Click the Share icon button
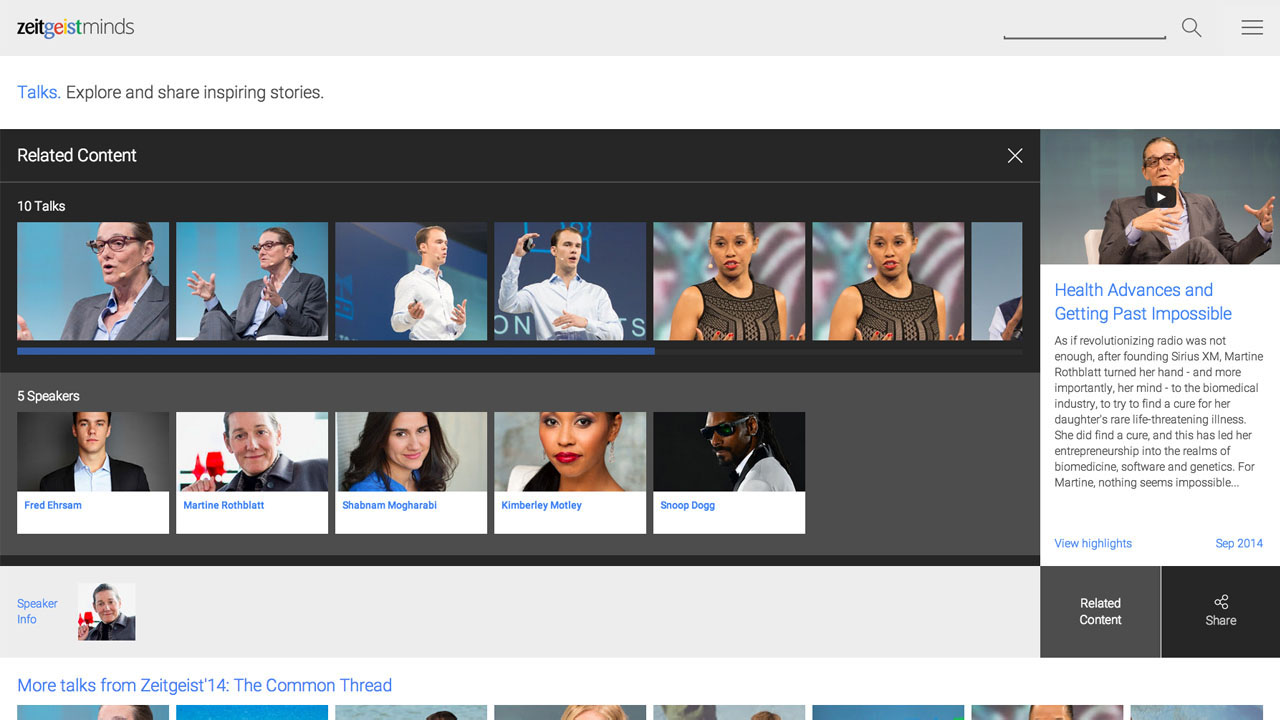Screen dimensions: 1280x720 [x=1220, y=611]
